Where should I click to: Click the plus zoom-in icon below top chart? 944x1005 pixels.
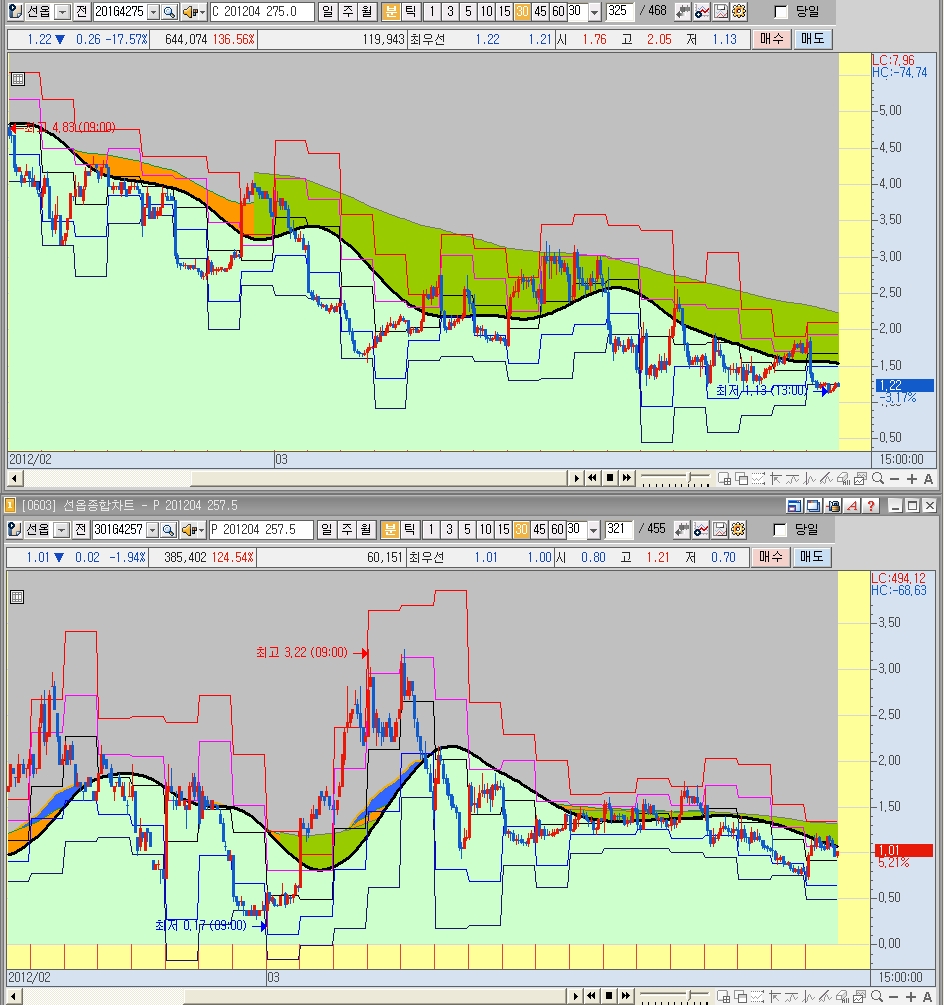click(911, 479)
